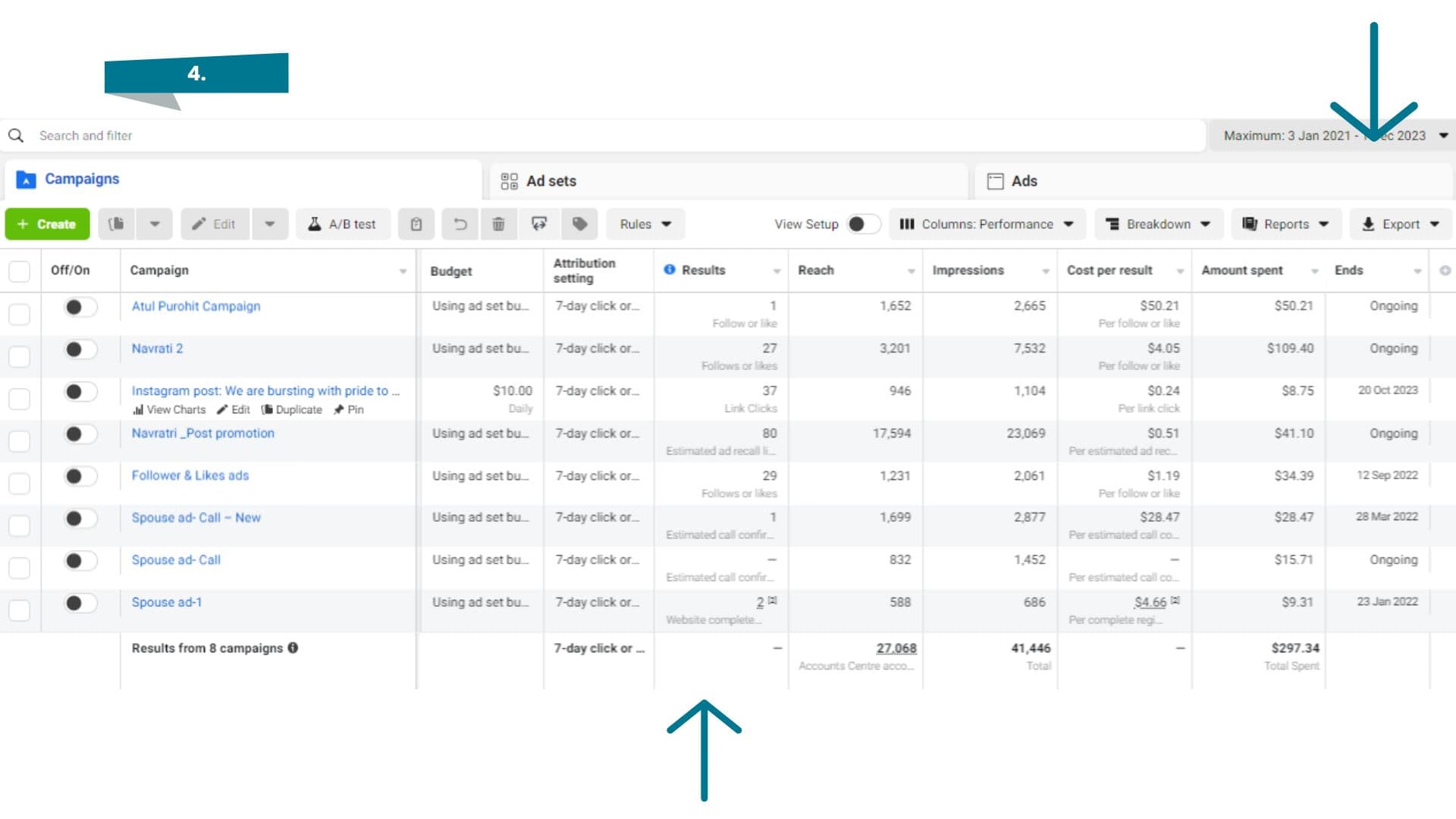The height and width of the screenshot is (819, 1456).
Task: Open Cost per result column menu
Action: coord(1180,271)
